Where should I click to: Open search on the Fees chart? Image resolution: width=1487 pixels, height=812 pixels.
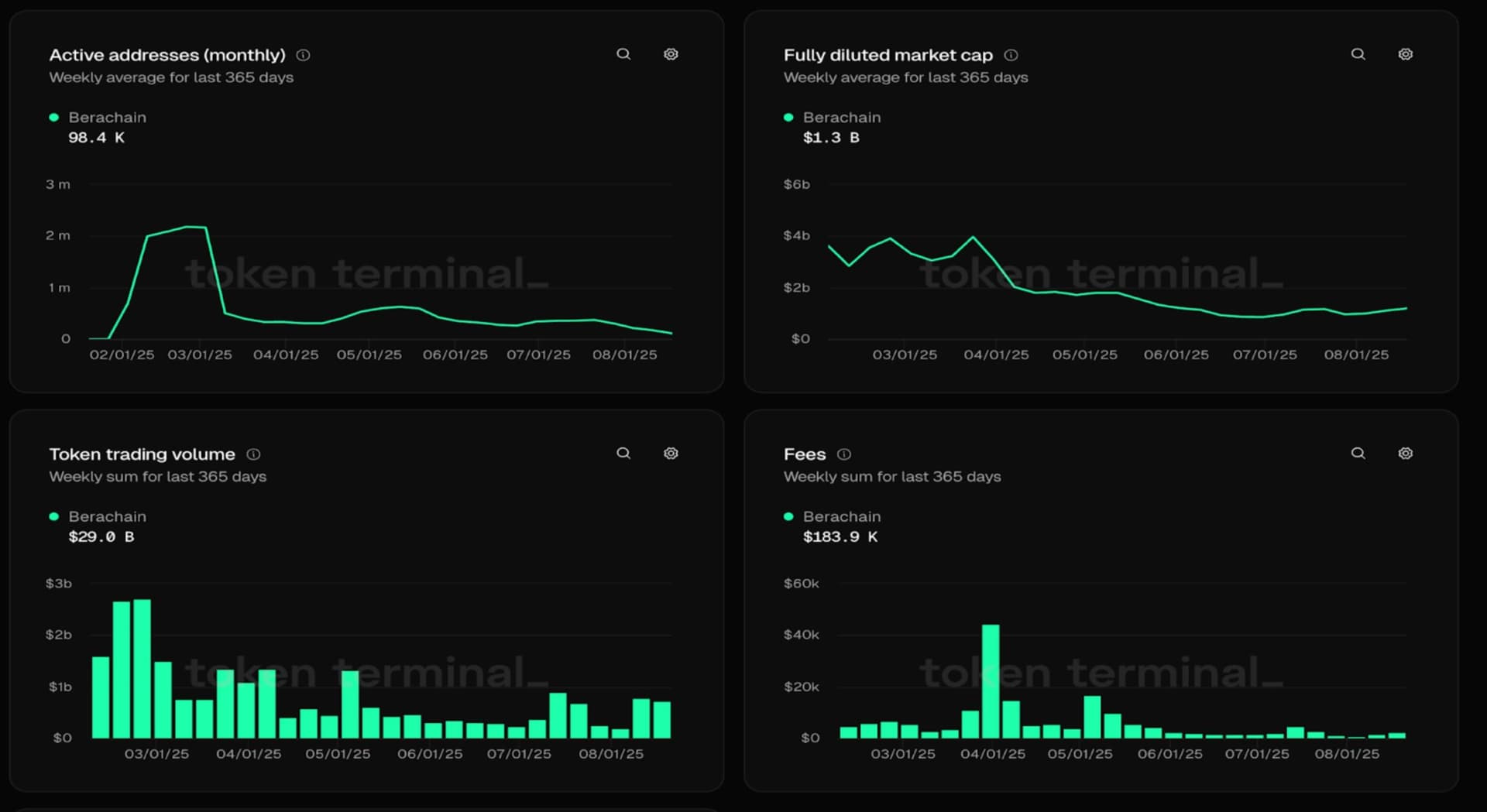pos(1358,453)
